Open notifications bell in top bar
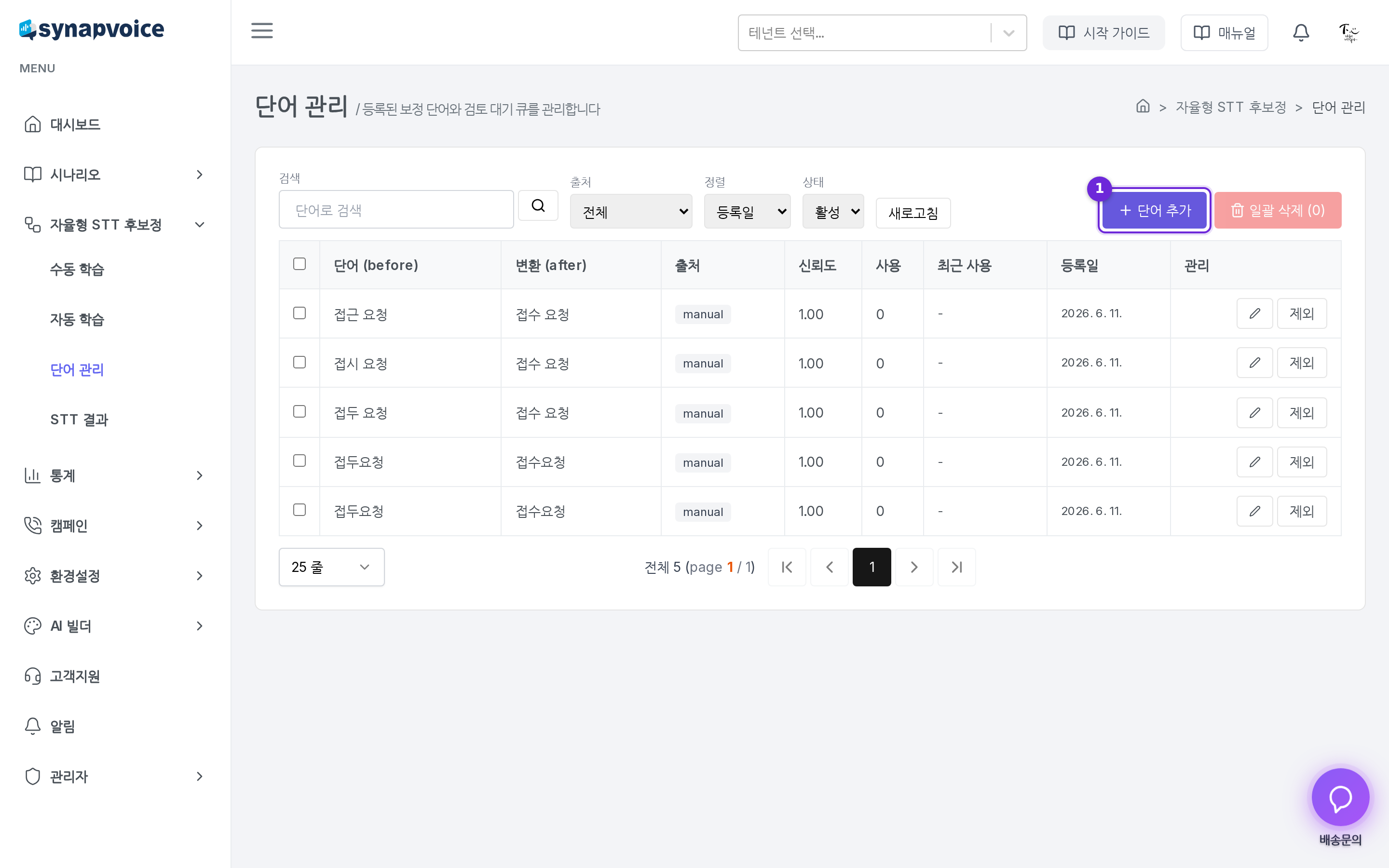 1301,33
